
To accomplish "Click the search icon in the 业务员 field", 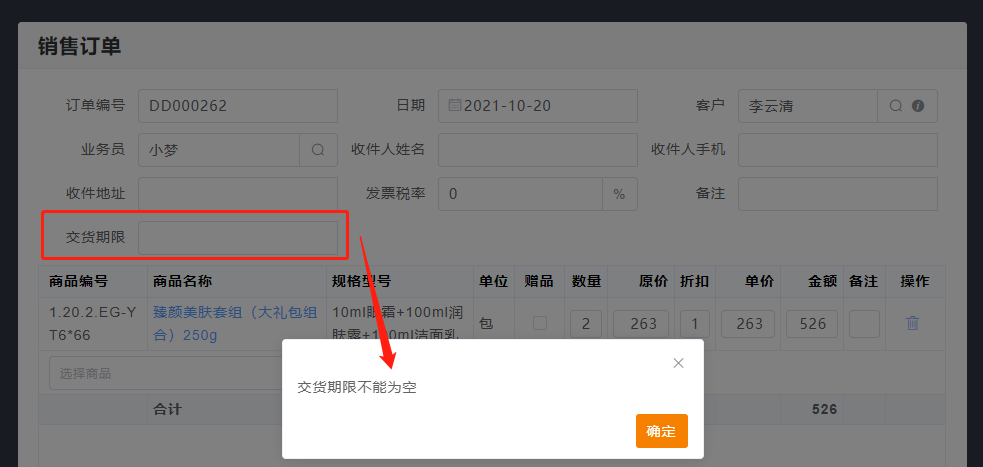I will [318, 150].
